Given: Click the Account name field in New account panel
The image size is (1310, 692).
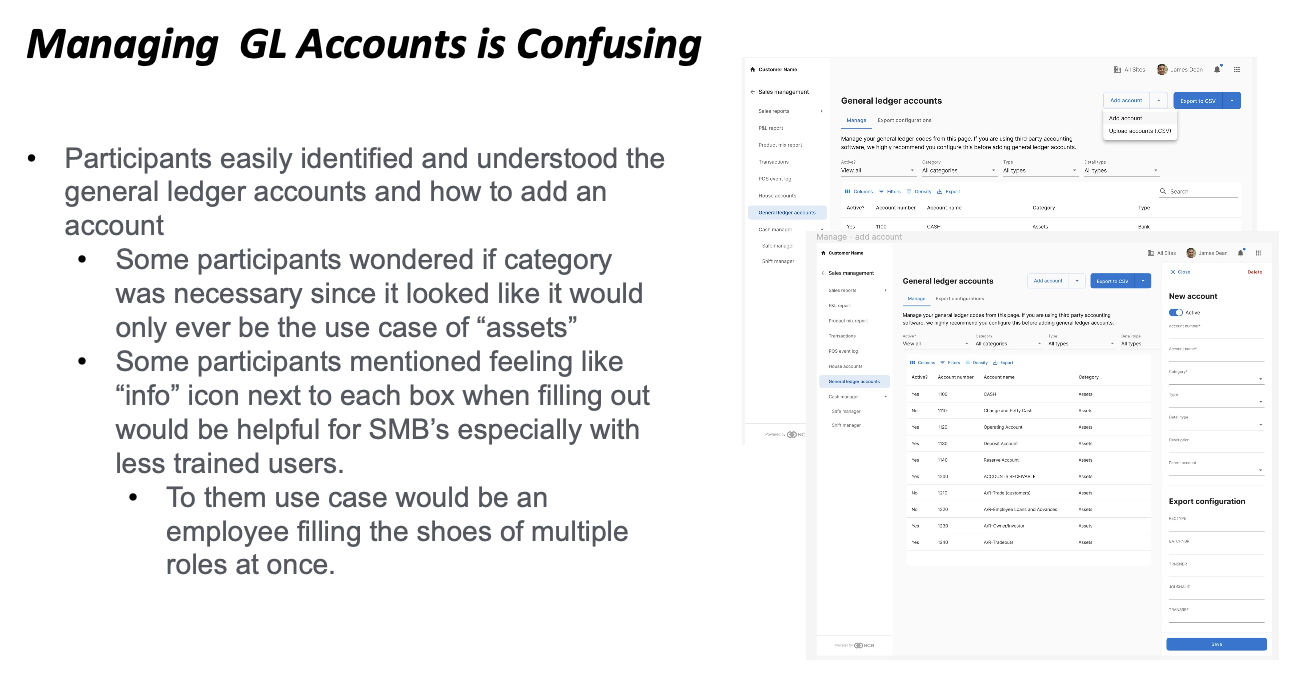Looking at the screenshot, I should 1217,355.
